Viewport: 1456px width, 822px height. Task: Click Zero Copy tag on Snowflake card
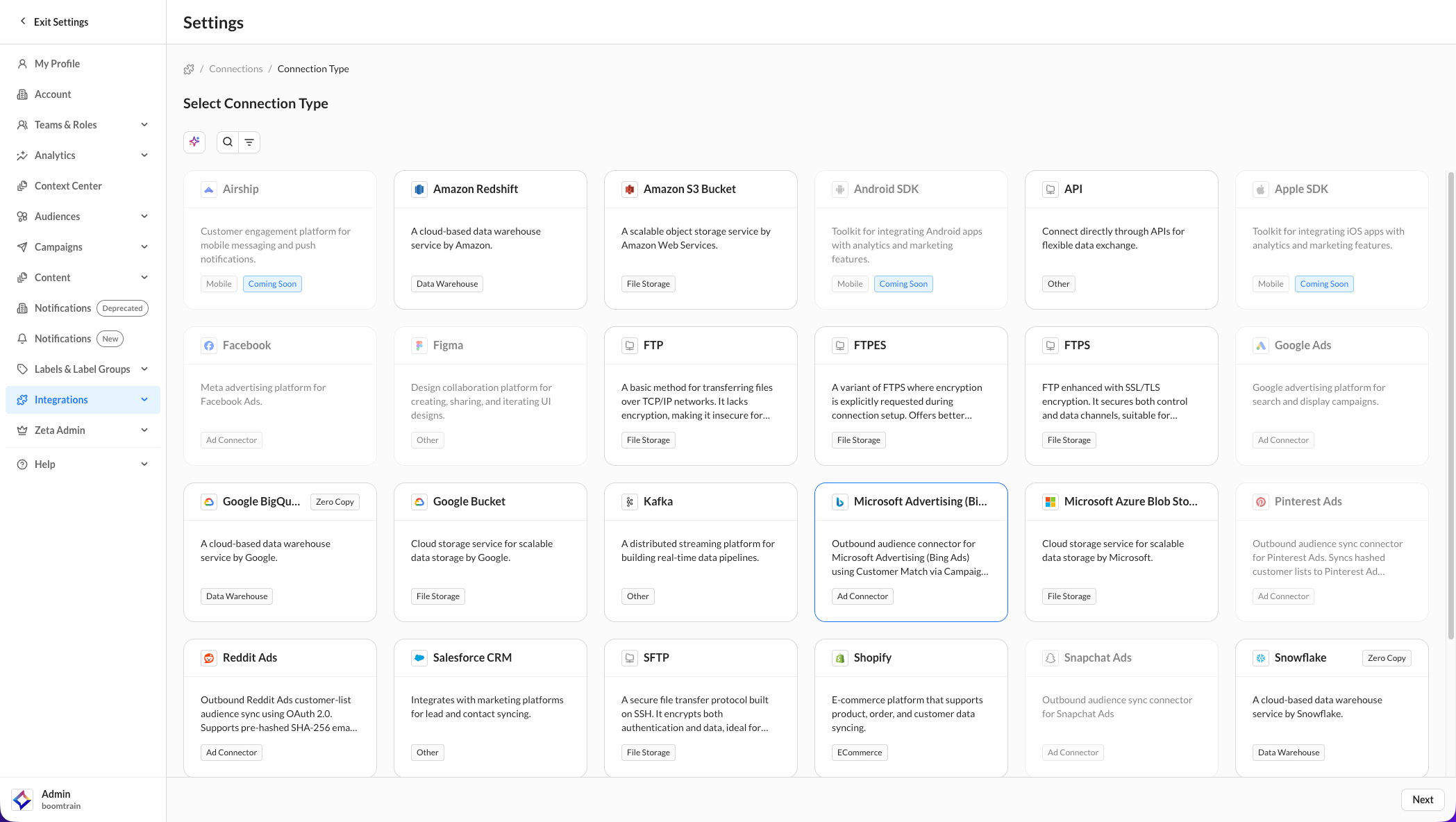point(1387,658)
